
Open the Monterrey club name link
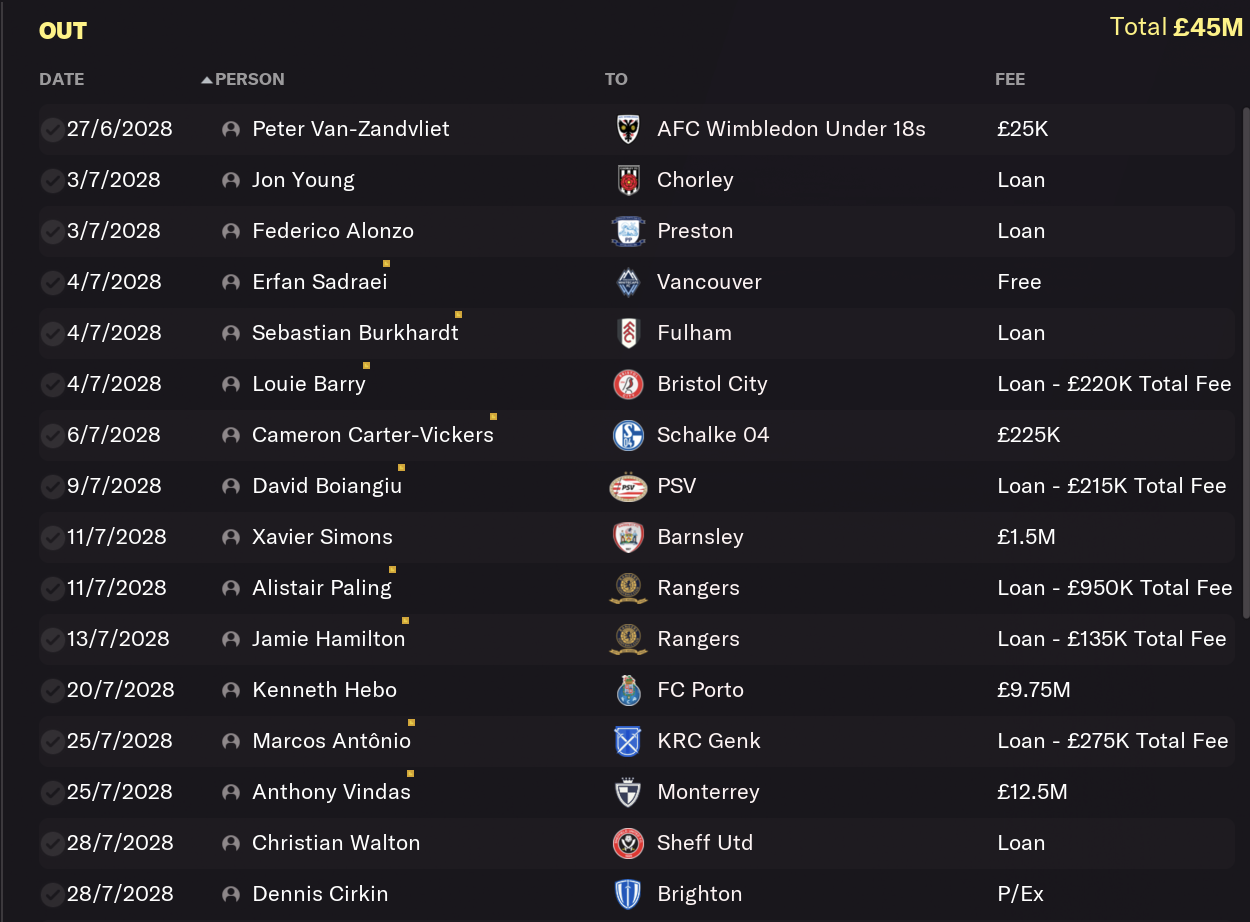tap(708, 792)
